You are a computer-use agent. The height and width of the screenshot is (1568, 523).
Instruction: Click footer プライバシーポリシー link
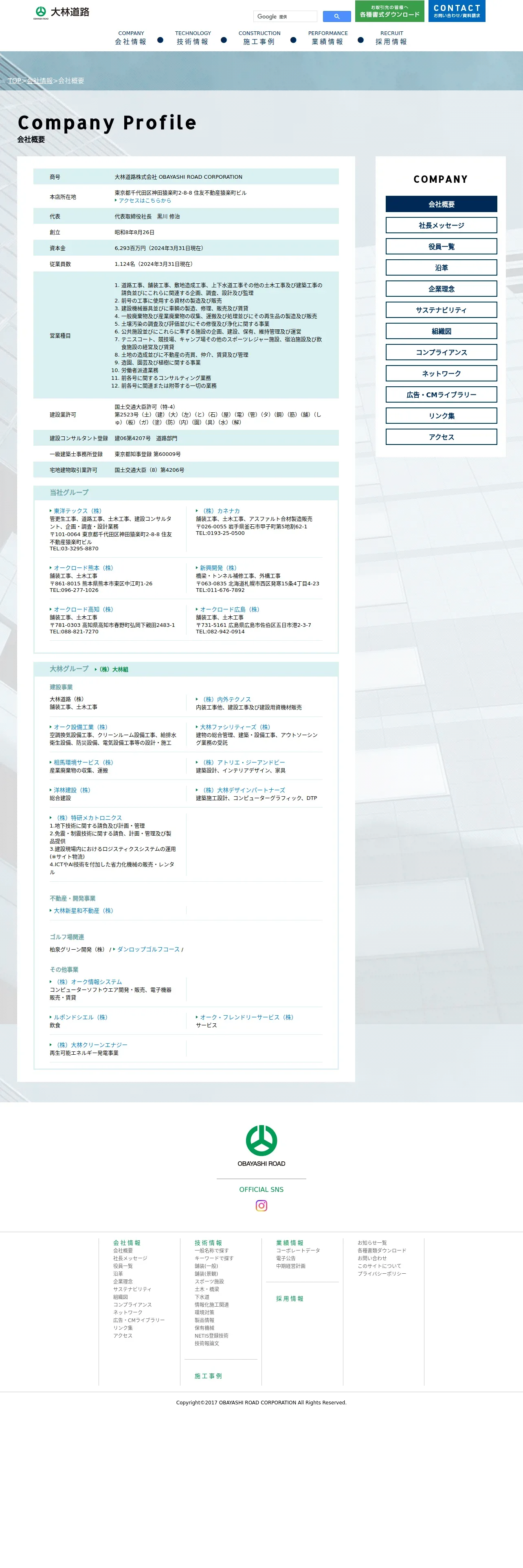pos(382,1273)
